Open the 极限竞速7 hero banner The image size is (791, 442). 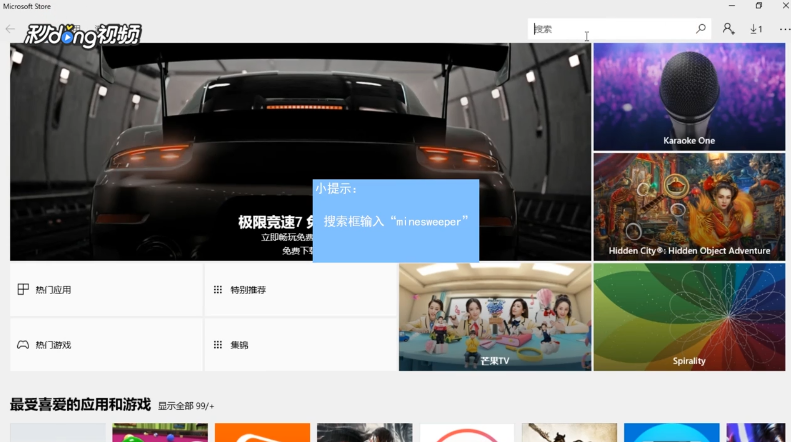tap(300, 152)
